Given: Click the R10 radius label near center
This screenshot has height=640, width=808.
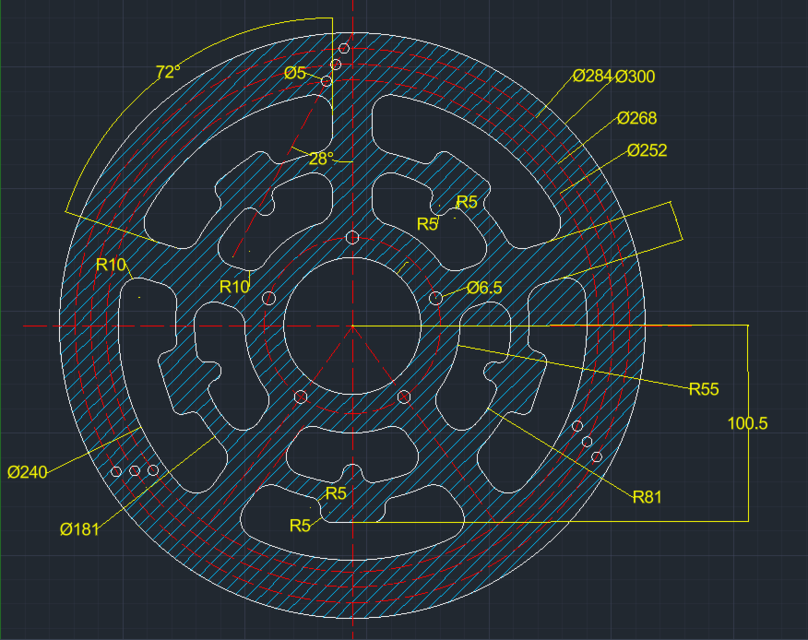Looking at the screenshot, I should (233, 287).
